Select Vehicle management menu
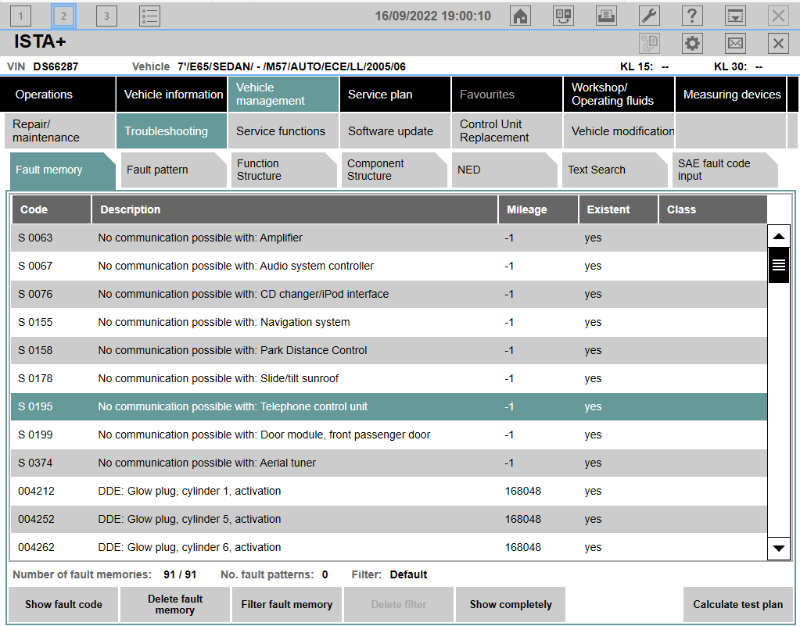Image resolution: width=800 pixels, height=626 pixels. (x=284, y=94)
